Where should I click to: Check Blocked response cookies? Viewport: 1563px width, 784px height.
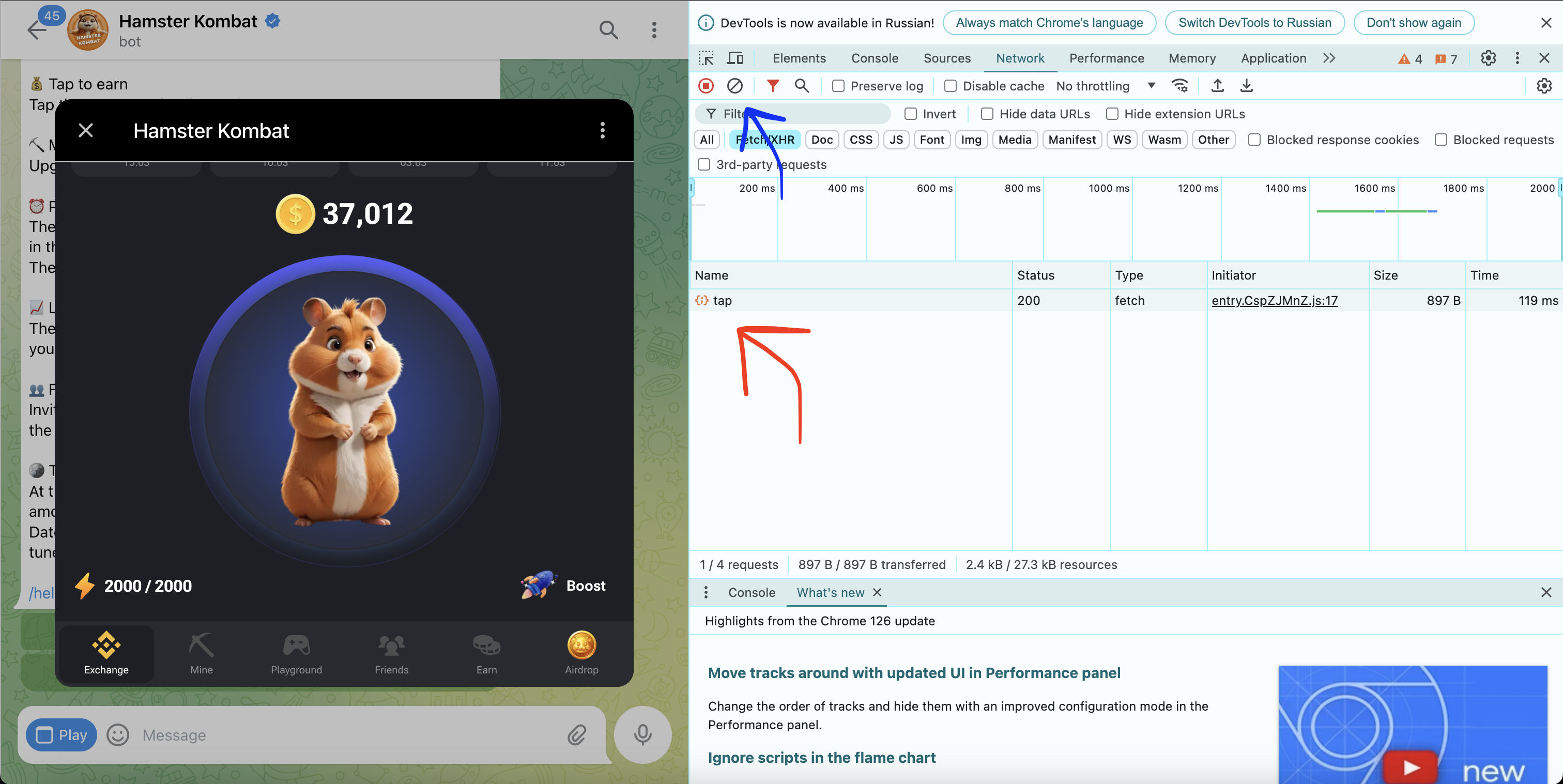(1254, 140)
